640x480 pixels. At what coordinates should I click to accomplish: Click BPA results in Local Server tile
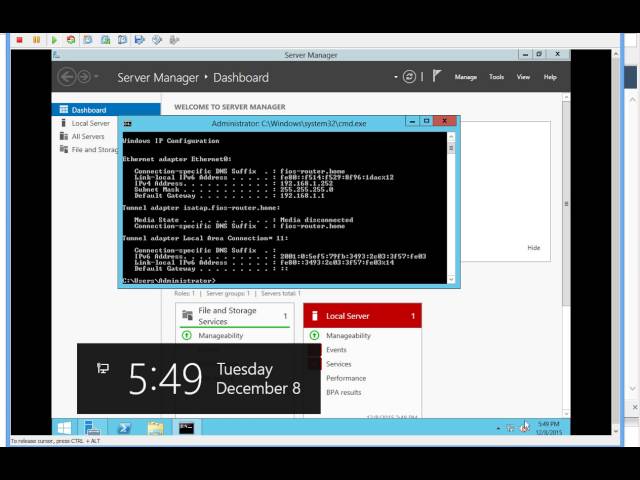[x=344, y=392]
